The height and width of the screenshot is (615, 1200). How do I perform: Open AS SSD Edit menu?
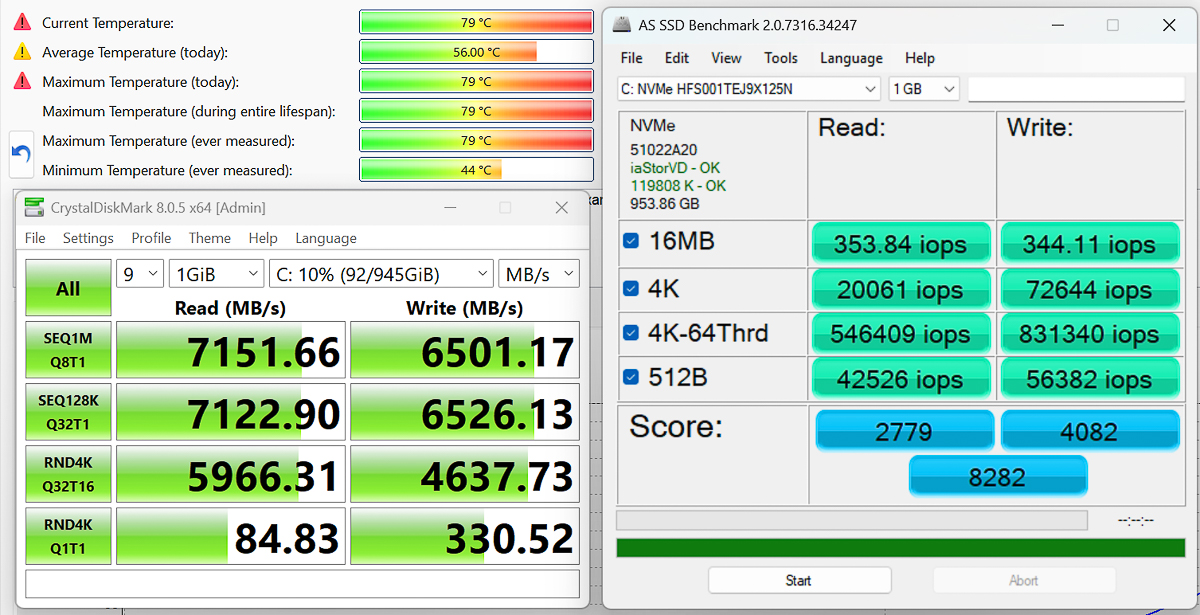[x=677, y=58]
